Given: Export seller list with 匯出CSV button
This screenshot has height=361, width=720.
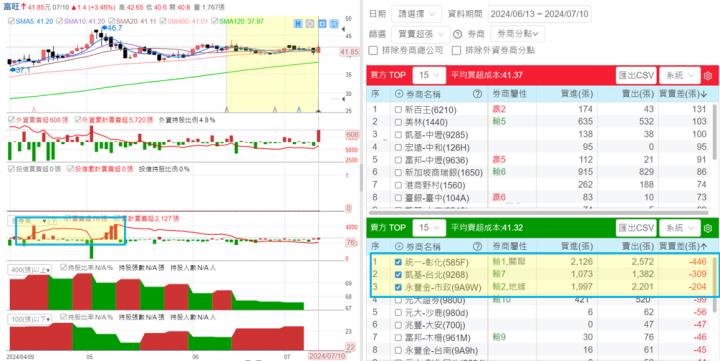Looking at the screenshot, I should click(636, 227).
